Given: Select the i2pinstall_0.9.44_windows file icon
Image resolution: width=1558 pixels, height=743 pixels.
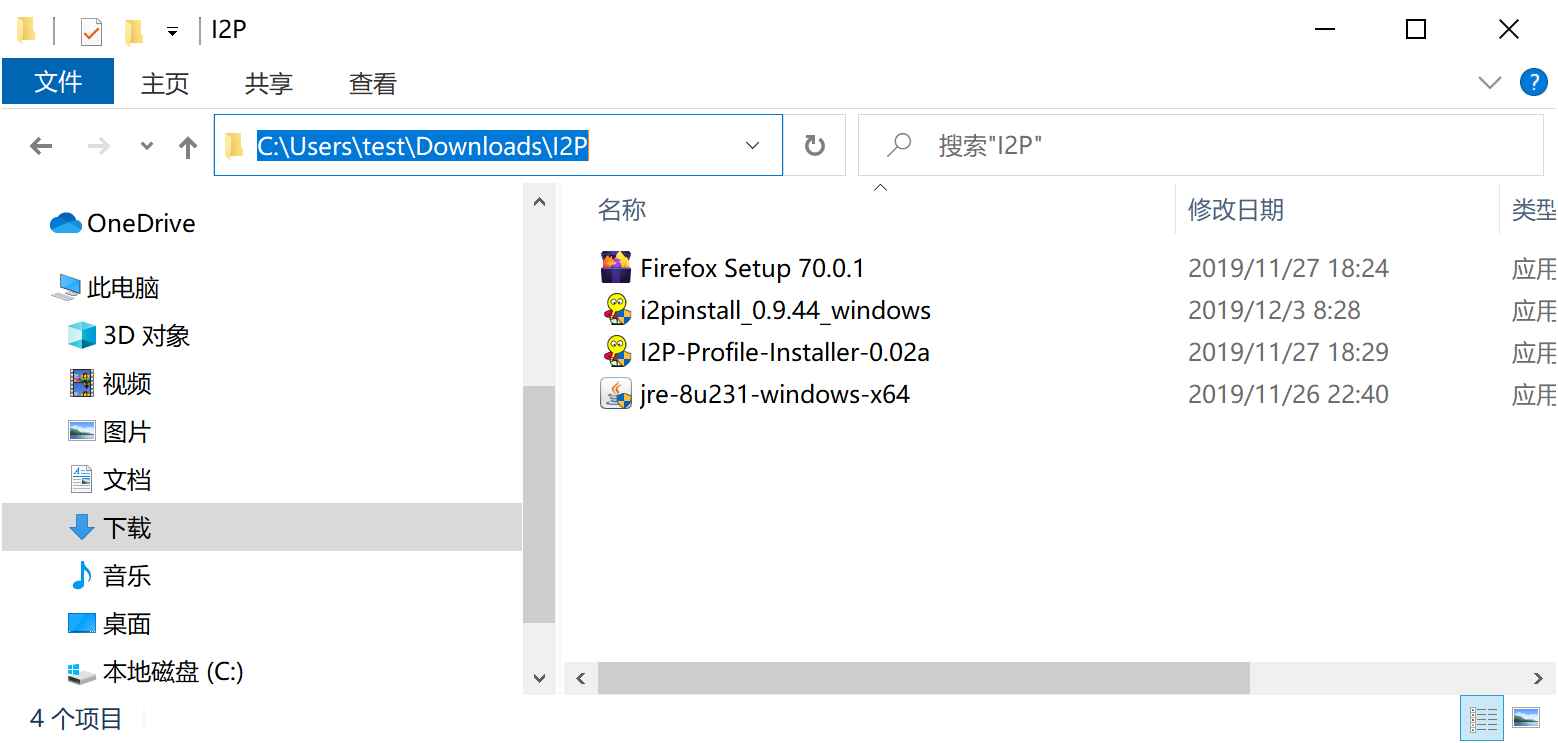Looking at the screenshot, I should point(615,310).
